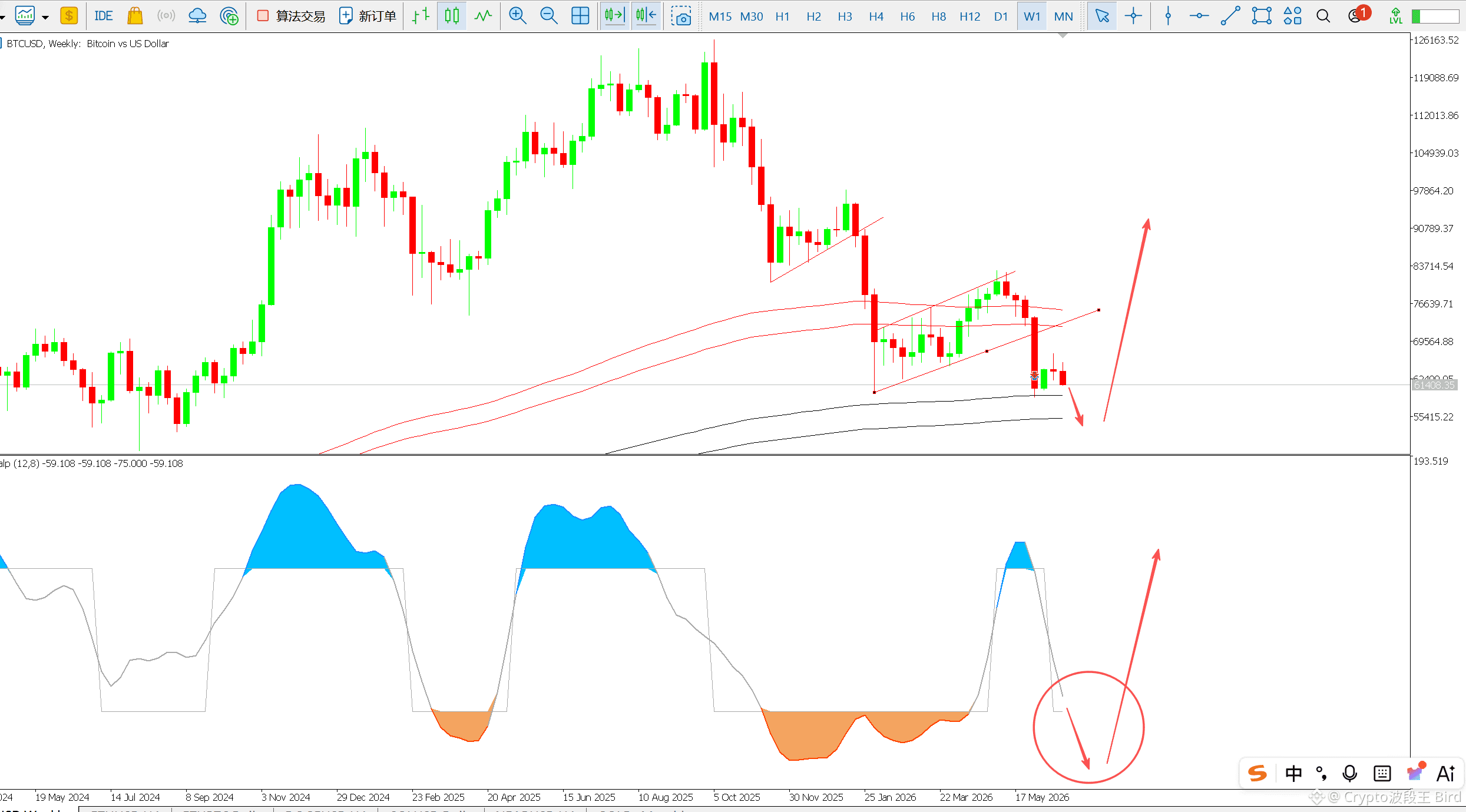
Task: Click the input method microphone icon
Action: click(1350, 773)
